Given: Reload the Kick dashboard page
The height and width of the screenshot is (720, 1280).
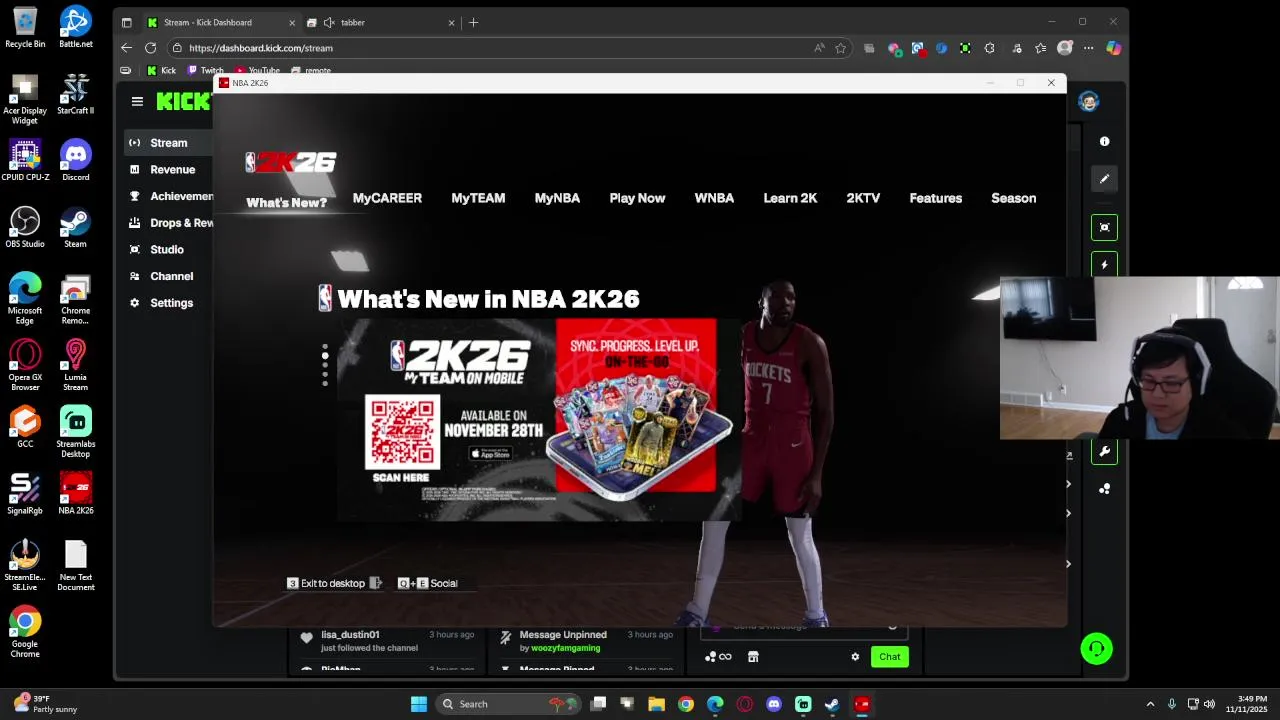Looking at the screenshot, I should coord(150,48).
